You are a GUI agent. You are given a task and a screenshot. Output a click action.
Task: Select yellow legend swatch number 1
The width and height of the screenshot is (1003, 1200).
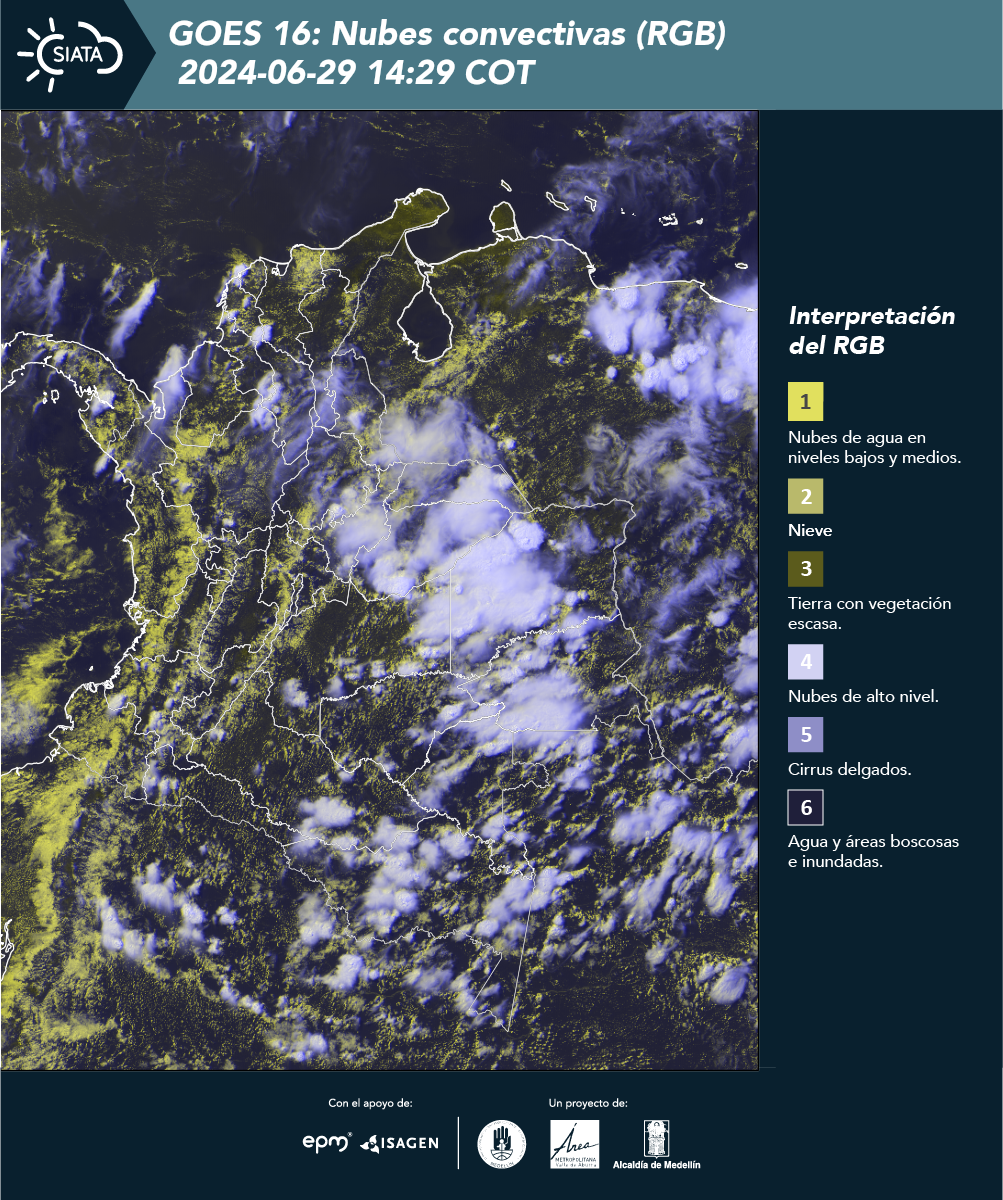point(805,402)
